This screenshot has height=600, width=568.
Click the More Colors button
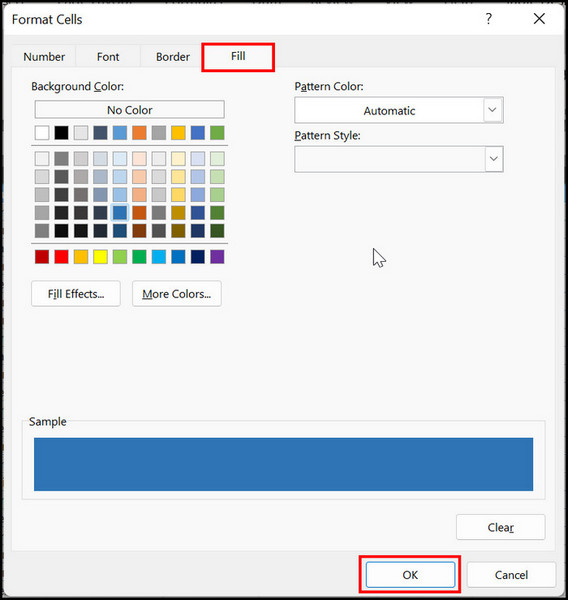[176, 294]
